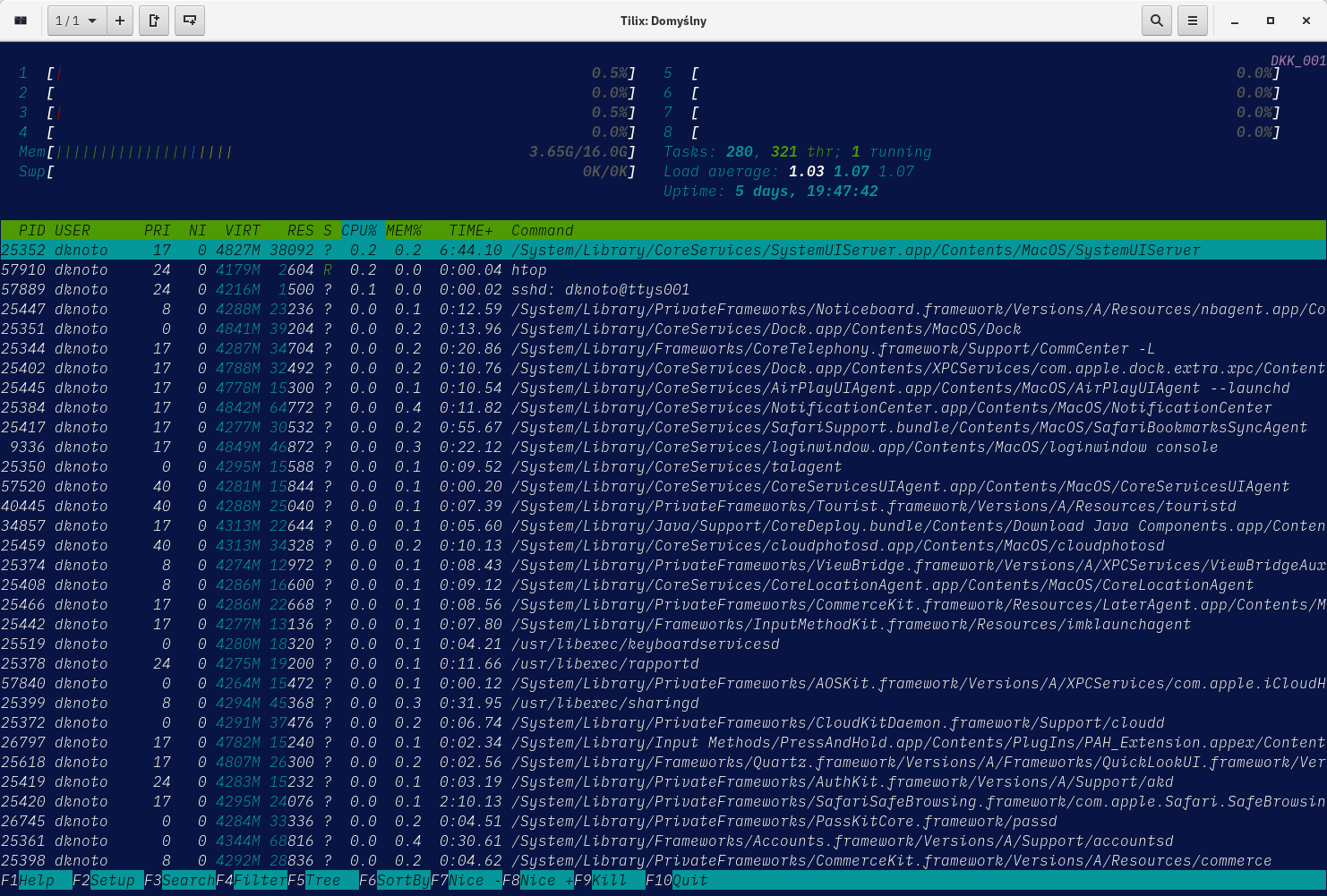
Task: Sort by TIME+ column header
Action: click(x=471, y=230)
